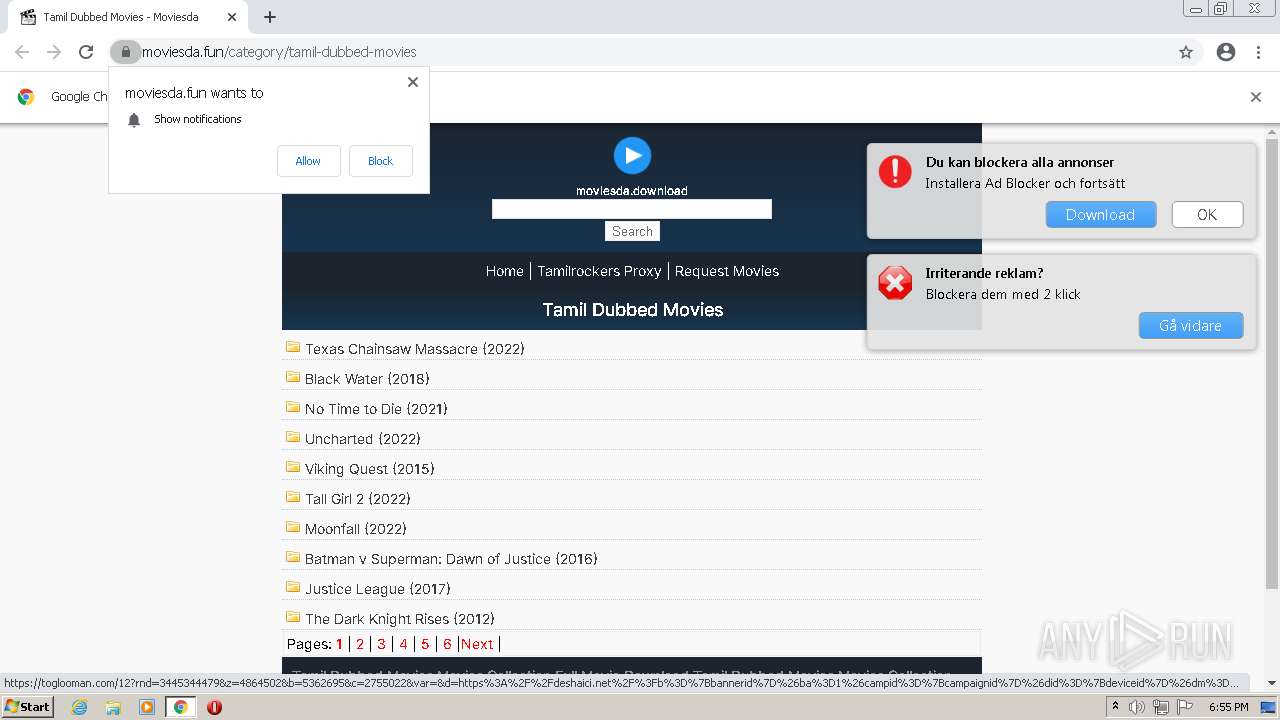Open Tamilrockers Proxy link
Screen dimensions: 1280x720
[x=599, y=271]
